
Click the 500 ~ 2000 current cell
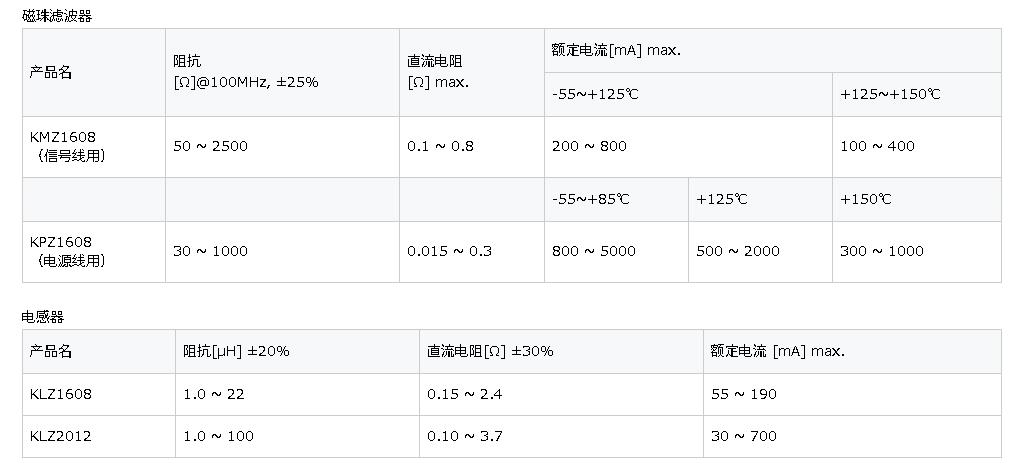tap(760, 252)
